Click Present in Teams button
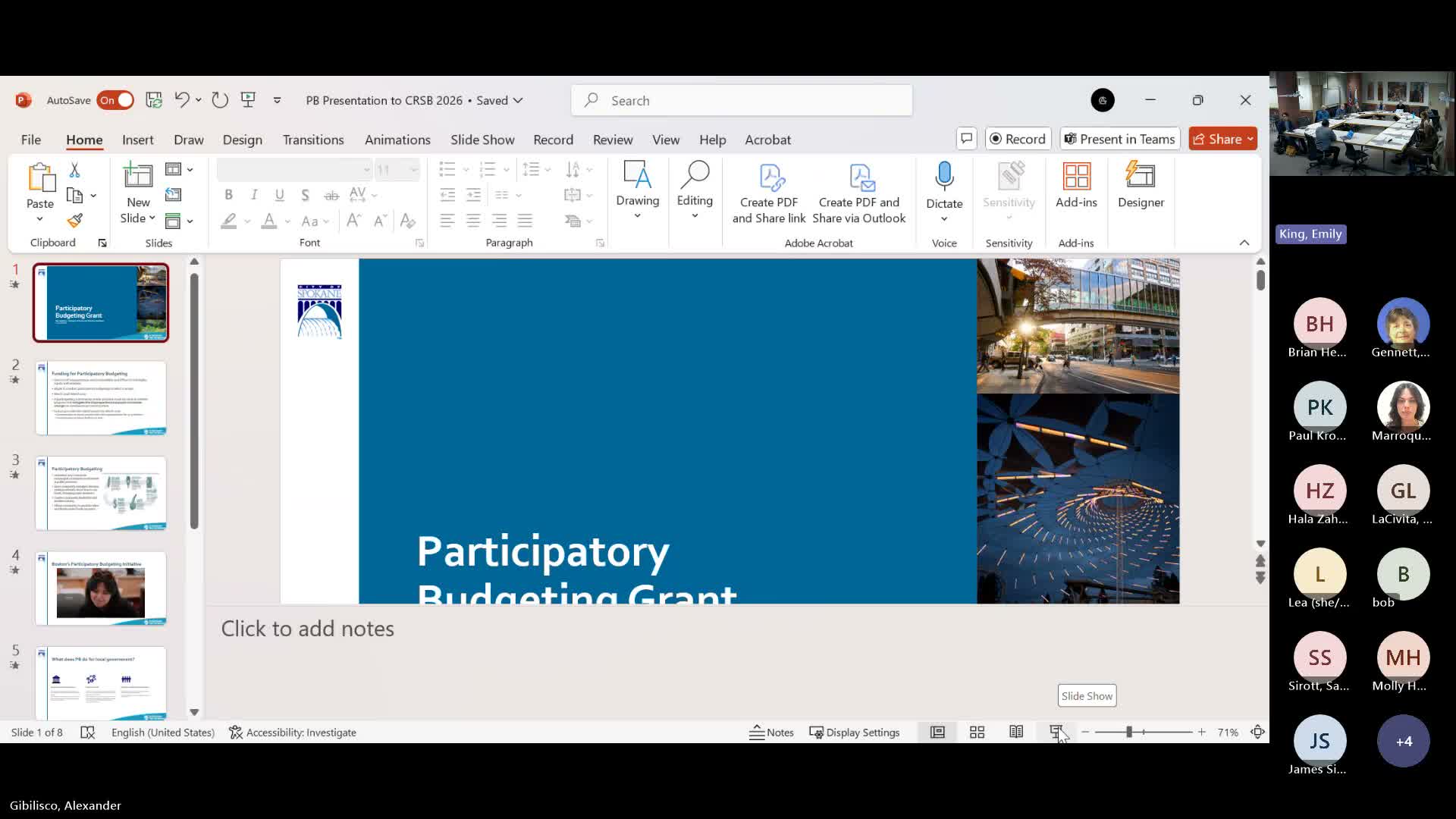The width and height of the screenshot is (1456, 819). coord(1119,139)
